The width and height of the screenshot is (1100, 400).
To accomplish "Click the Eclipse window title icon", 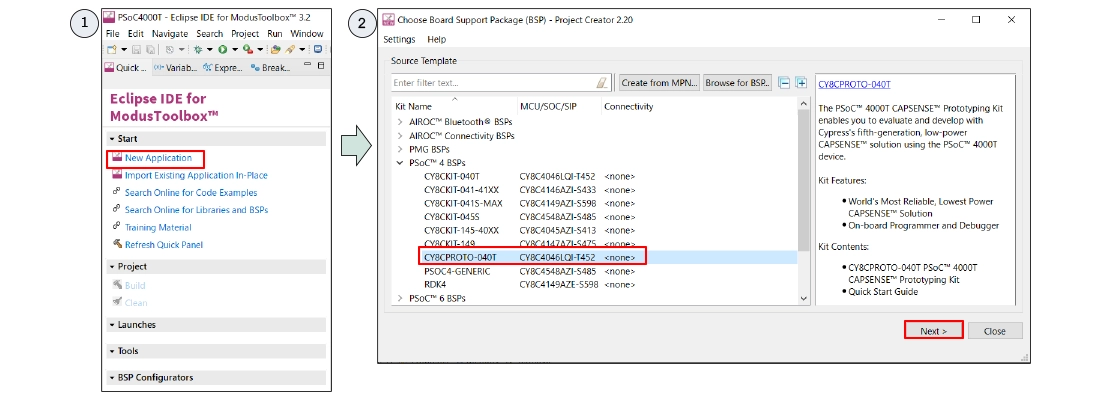I will (109, 17).
